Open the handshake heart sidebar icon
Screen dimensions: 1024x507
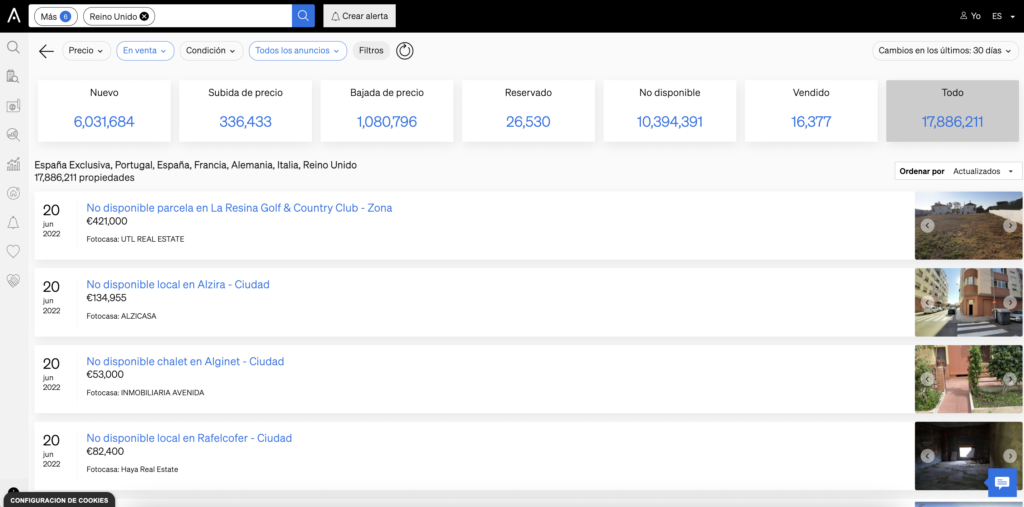point(13,280)
